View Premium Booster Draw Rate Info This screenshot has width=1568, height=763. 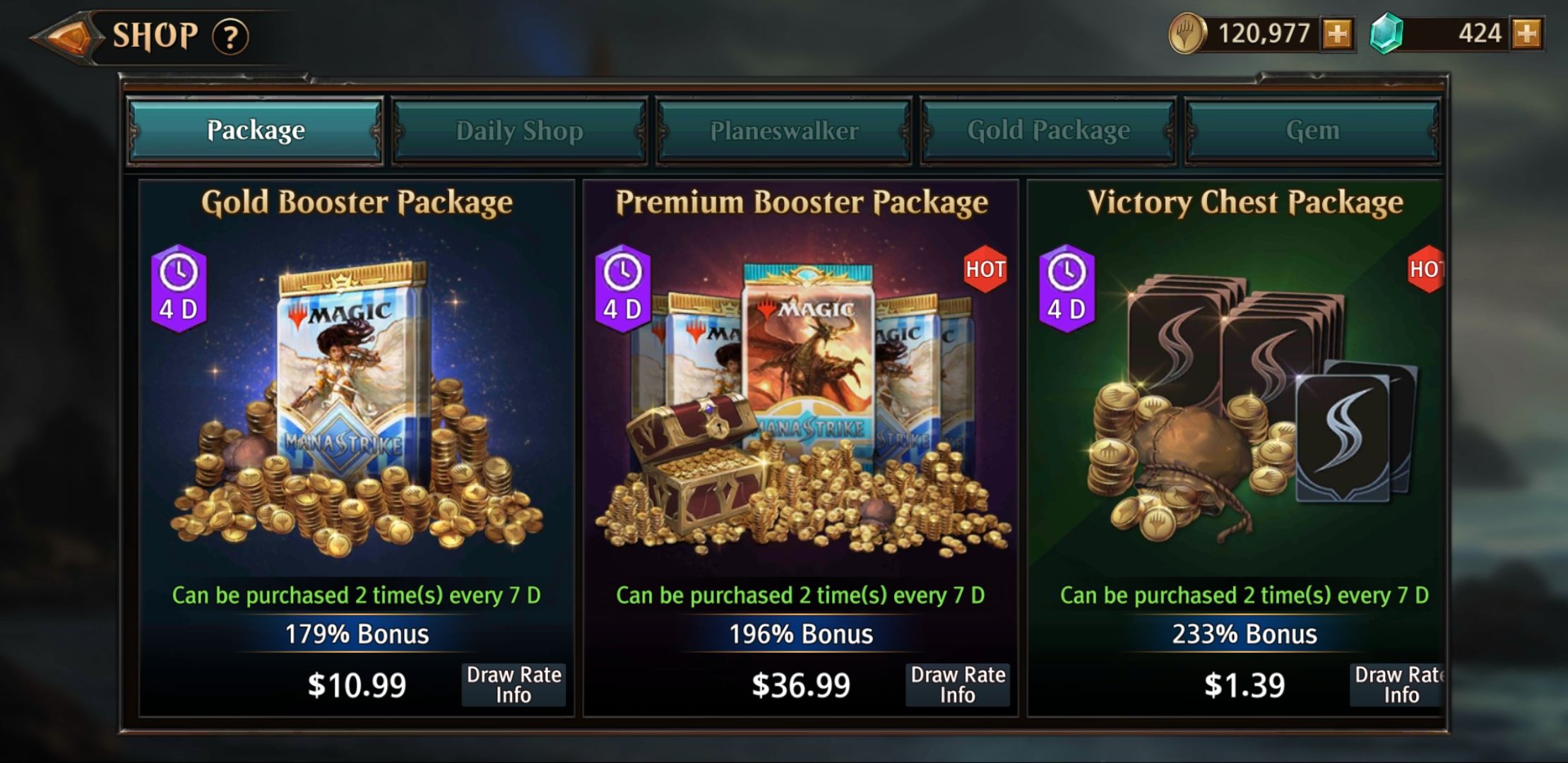tap(958, 685)
